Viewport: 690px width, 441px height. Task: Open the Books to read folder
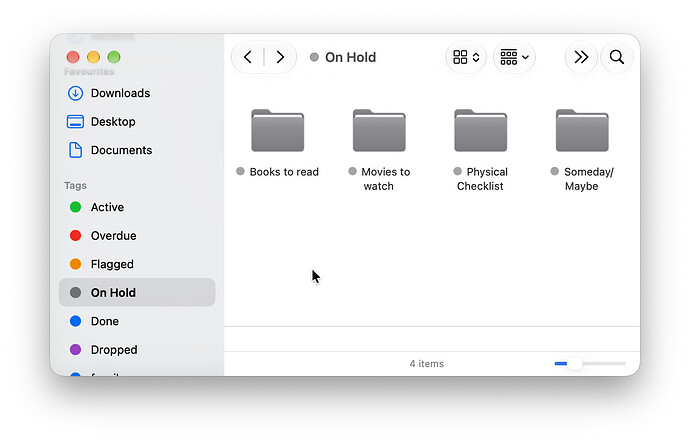(x=278, y=130)
